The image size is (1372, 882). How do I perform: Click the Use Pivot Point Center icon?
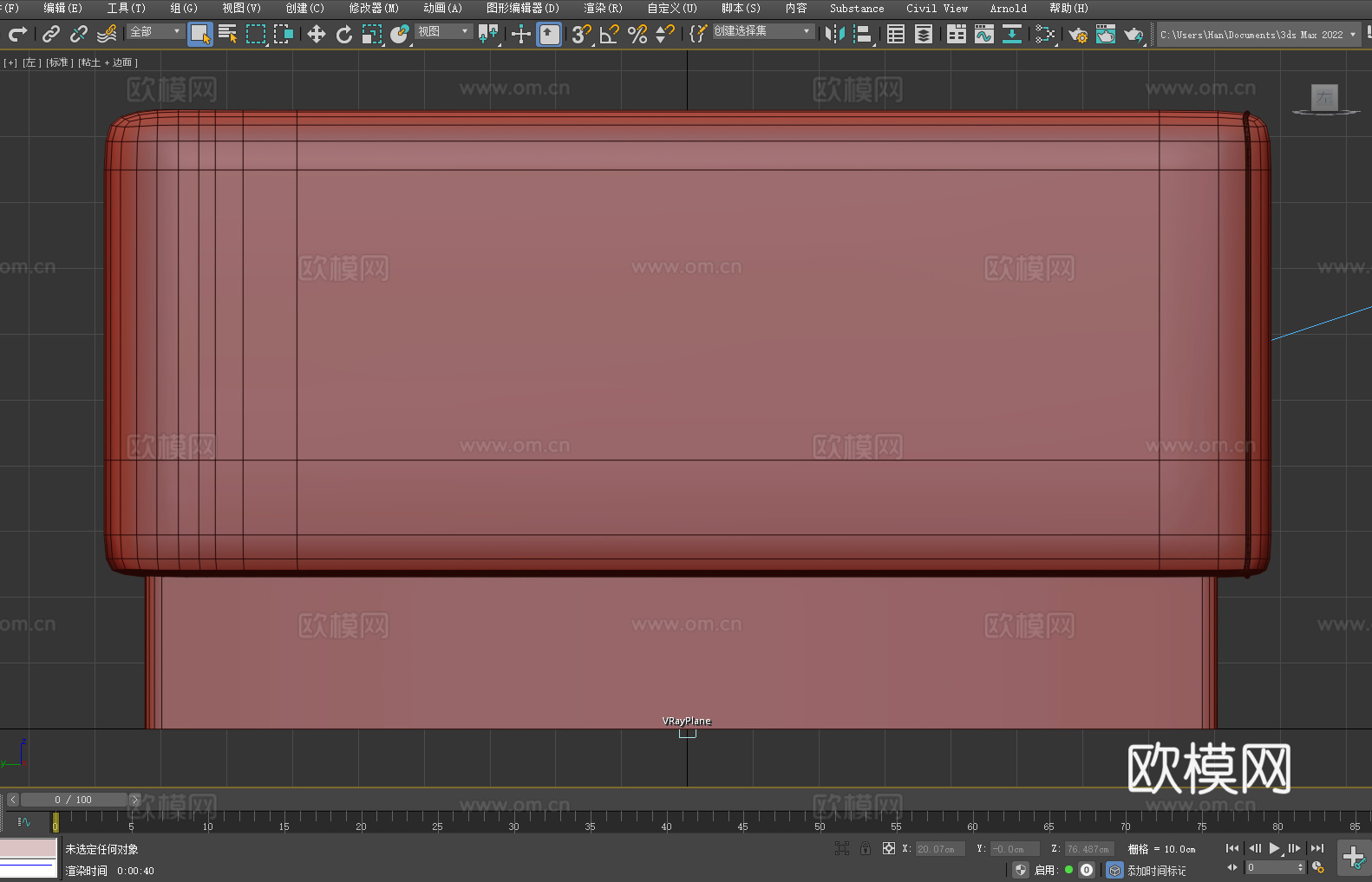pyautogui.click(x=488, y=34)
